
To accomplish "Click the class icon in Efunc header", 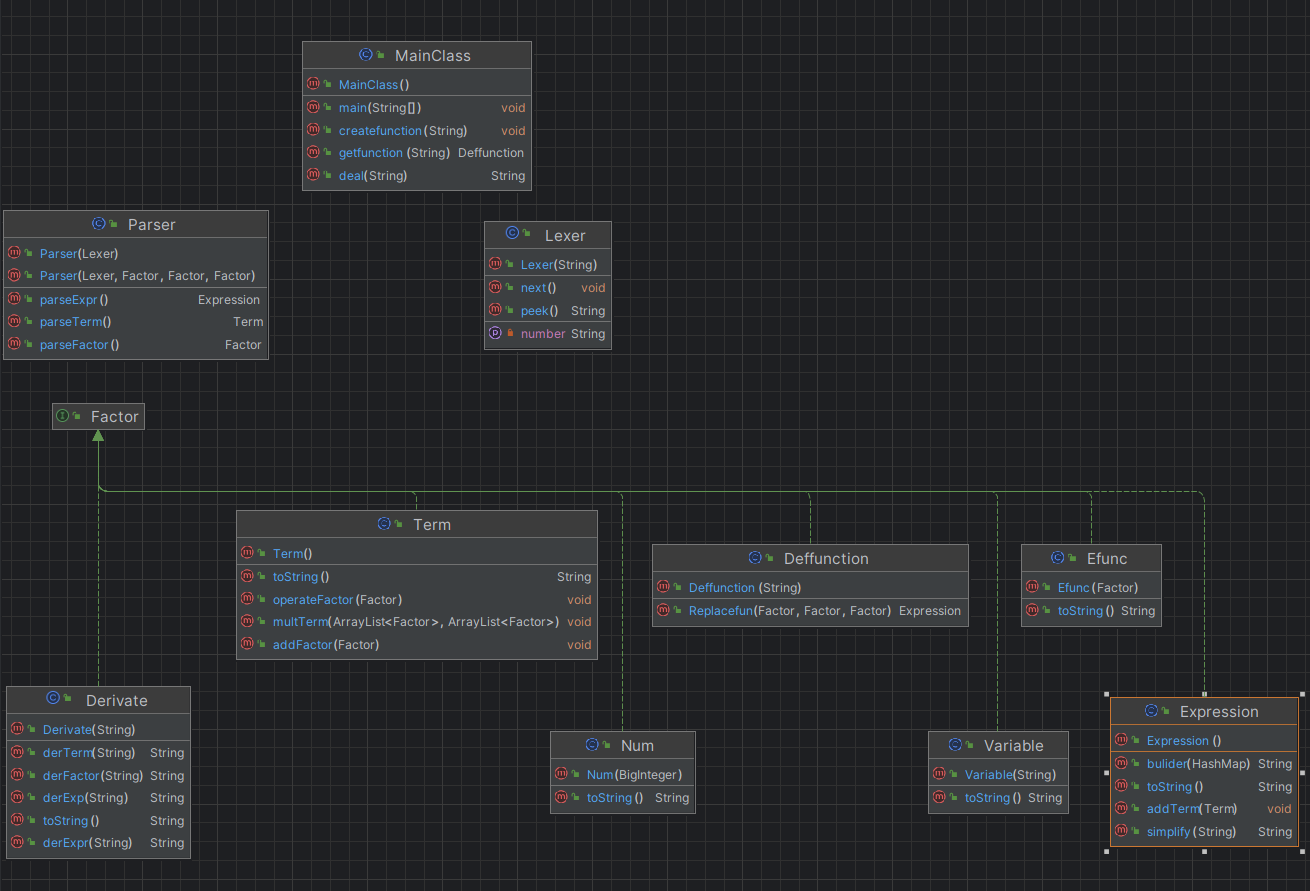I will (1058, 558).
